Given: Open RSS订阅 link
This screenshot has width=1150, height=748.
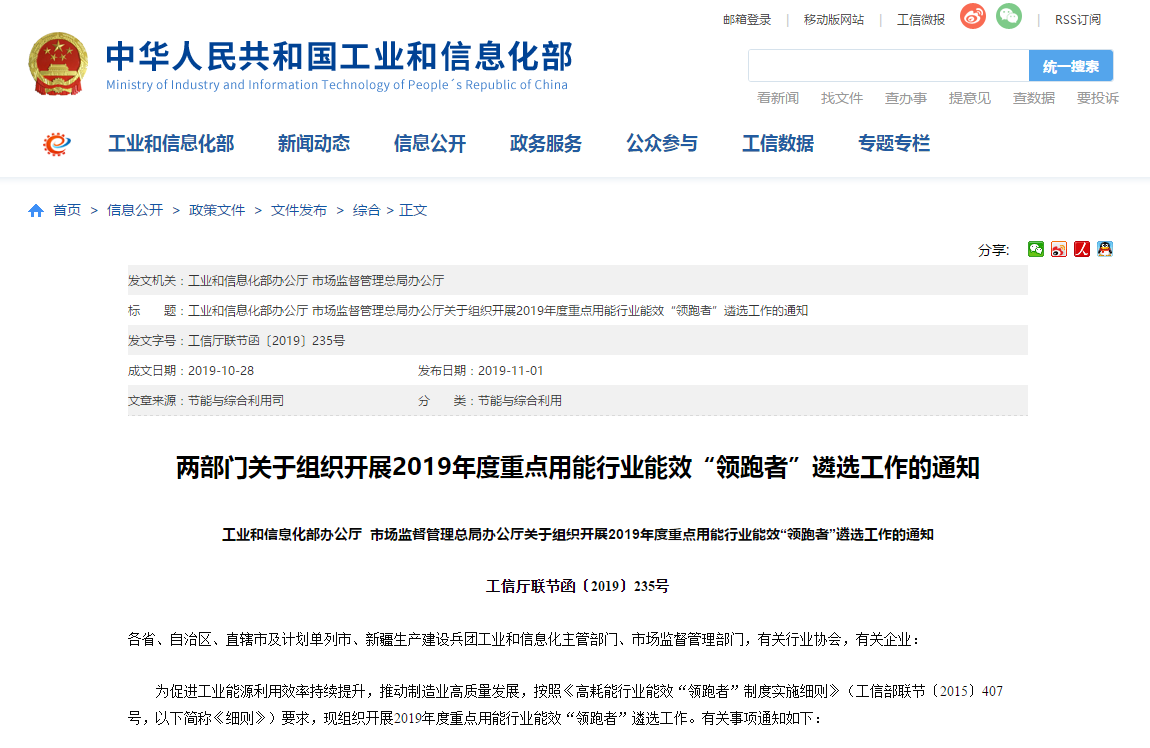Looking at the screenshot, I should pyautogui.click(x=1077, y=20).
